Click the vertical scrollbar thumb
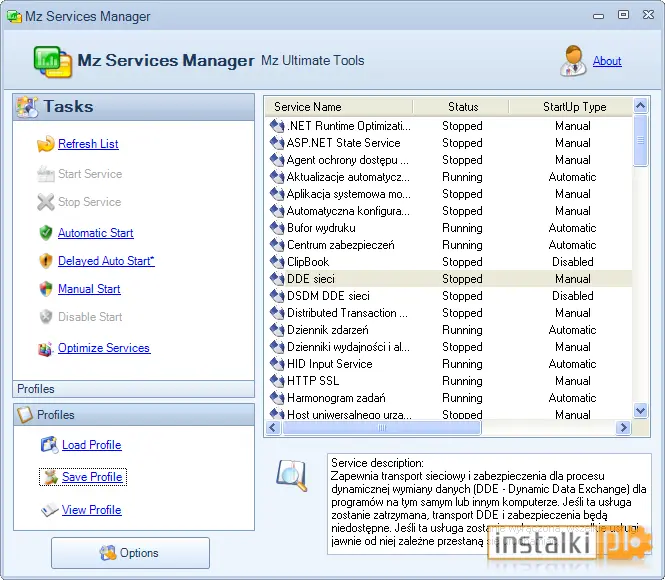 click(640, 140)
